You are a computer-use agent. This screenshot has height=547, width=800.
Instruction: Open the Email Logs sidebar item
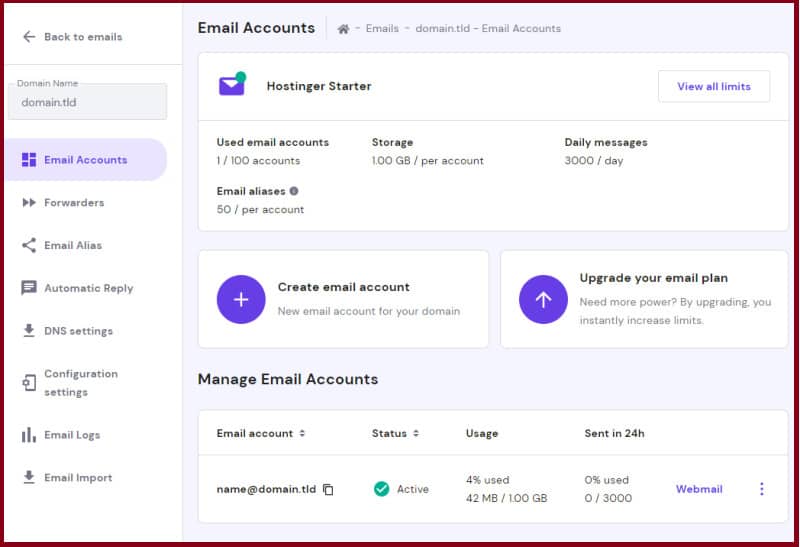(x=72, y=435)
